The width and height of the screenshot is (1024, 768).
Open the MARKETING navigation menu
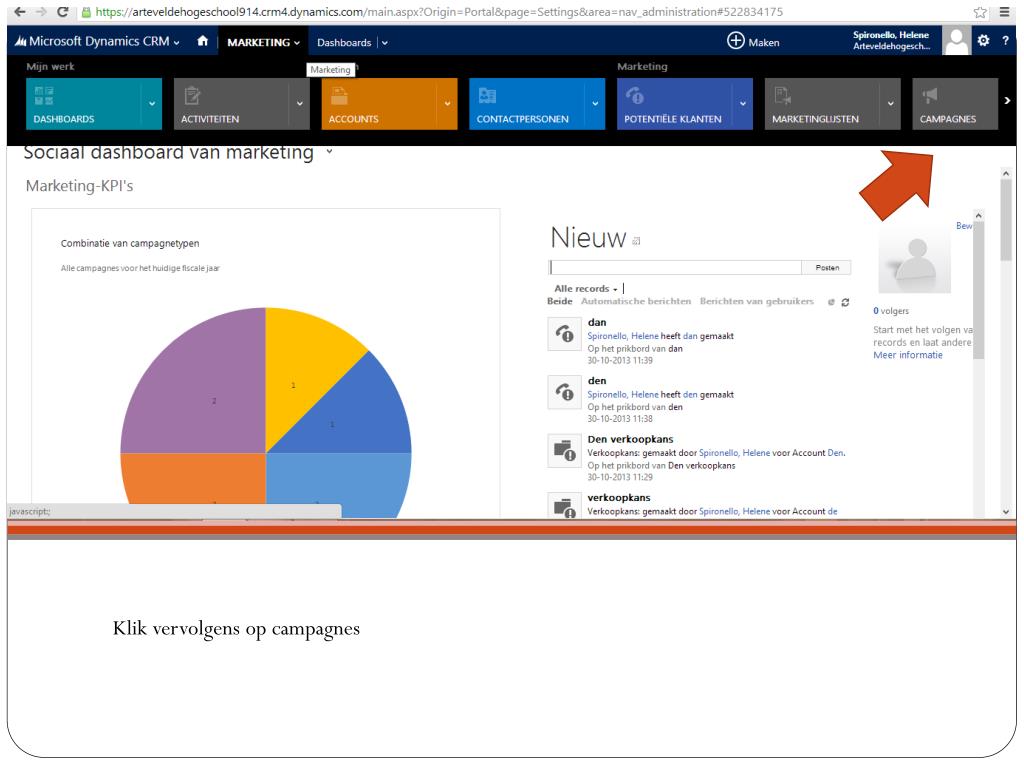coord(263,42)
